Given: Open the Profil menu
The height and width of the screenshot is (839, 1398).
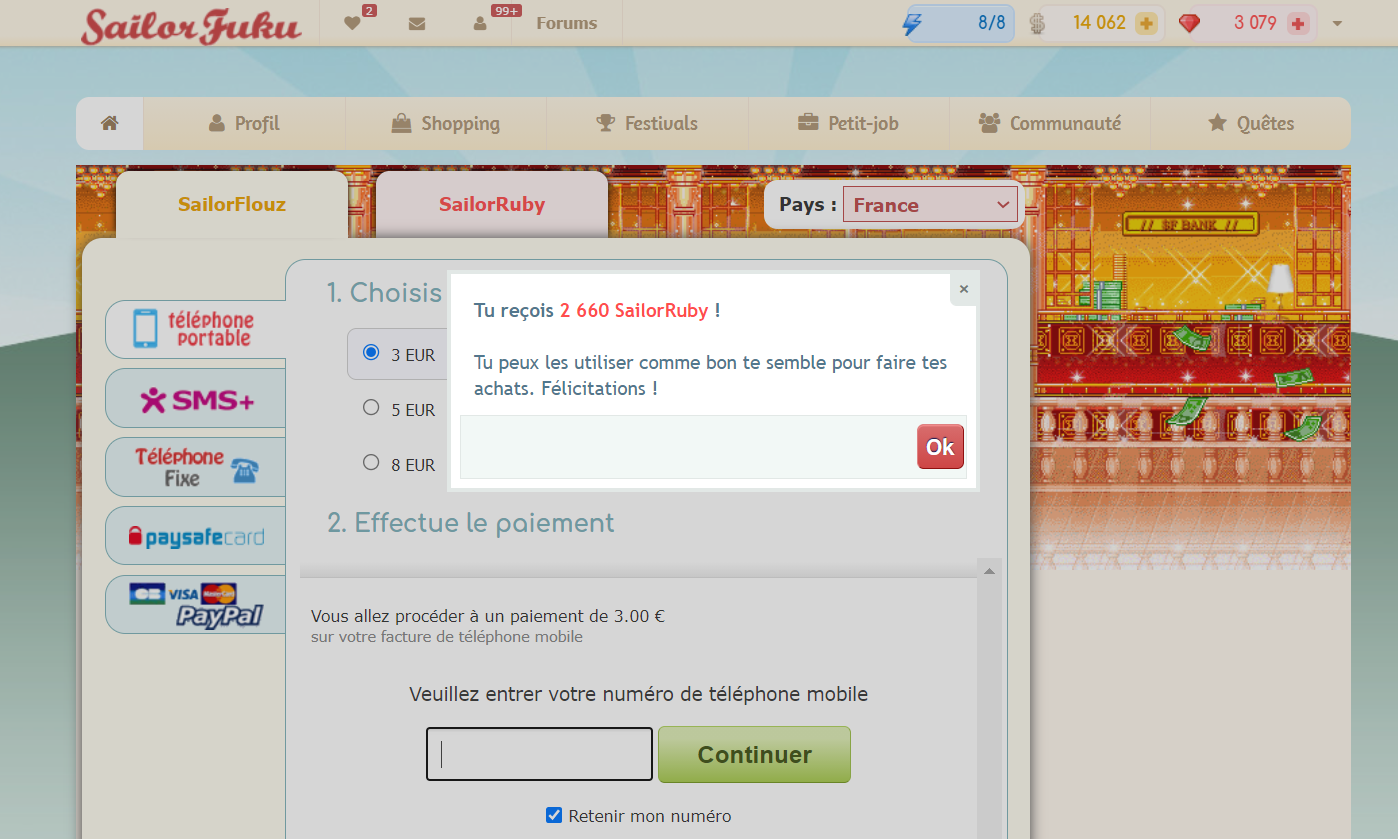Looking at the screenshot, I should click(244, 123).
